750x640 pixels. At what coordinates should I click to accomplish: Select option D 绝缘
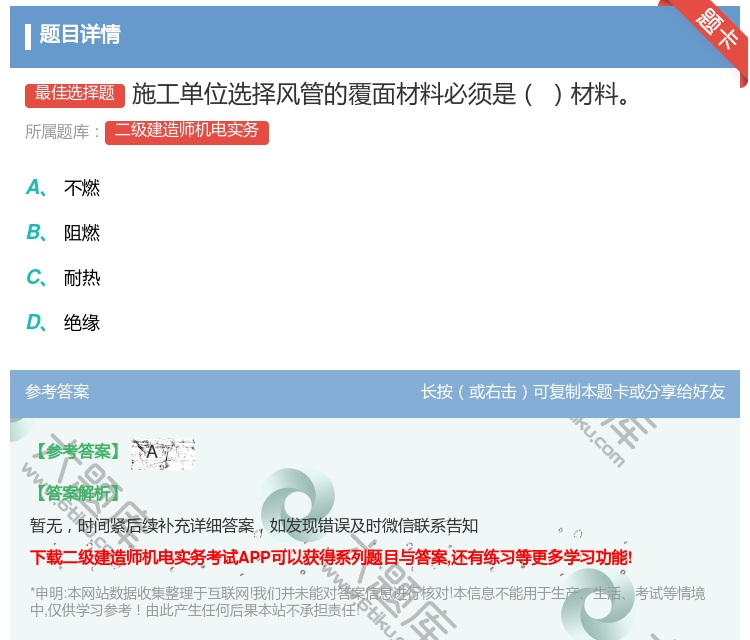(63, 323)
